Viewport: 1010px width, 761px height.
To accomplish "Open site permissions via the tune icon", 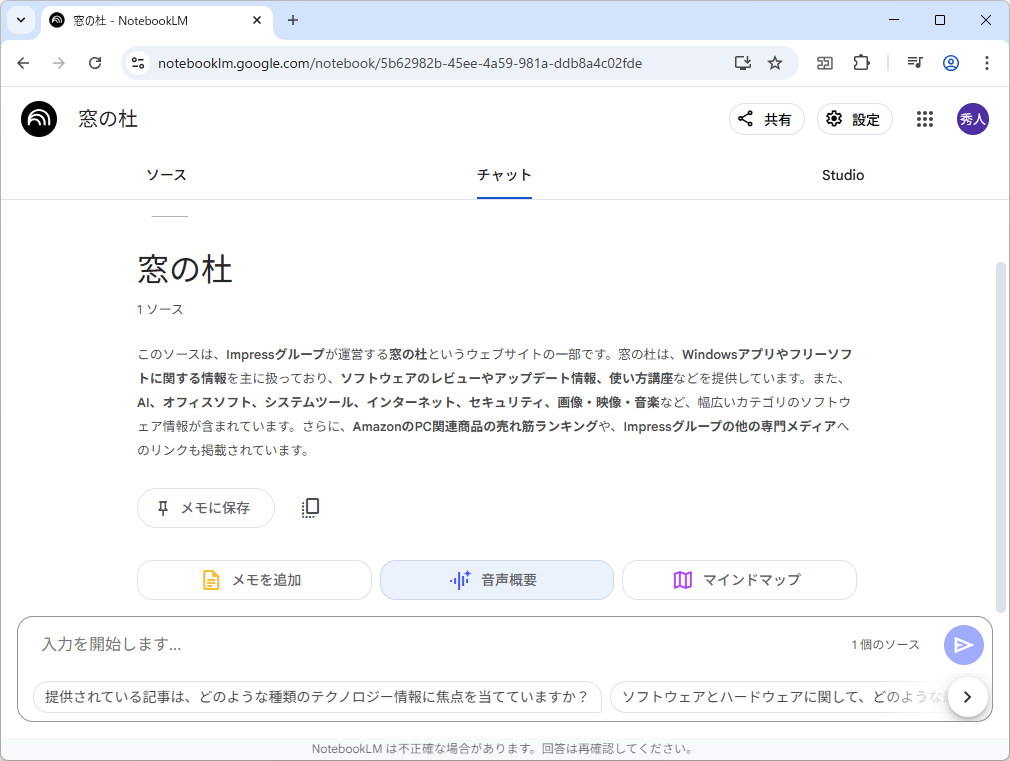I will (136, 62).
